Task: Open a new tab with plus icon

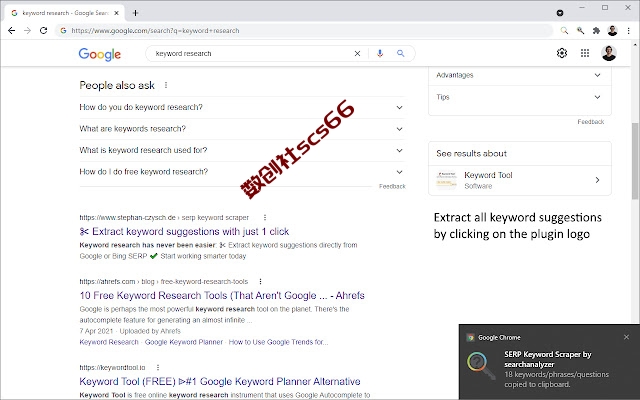Action: click(136, 13)
